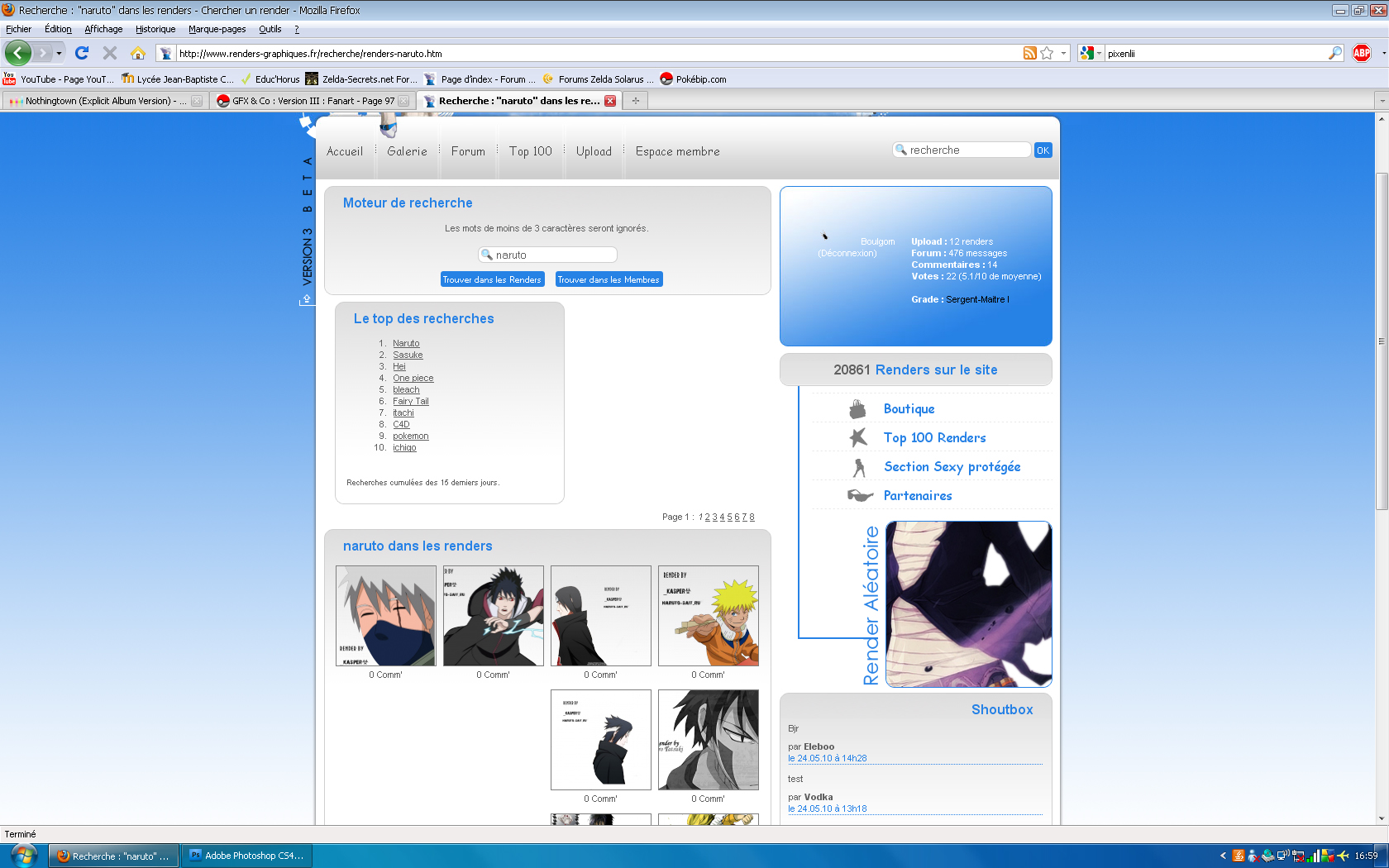Open the Section Sexy protégée link

952,467
